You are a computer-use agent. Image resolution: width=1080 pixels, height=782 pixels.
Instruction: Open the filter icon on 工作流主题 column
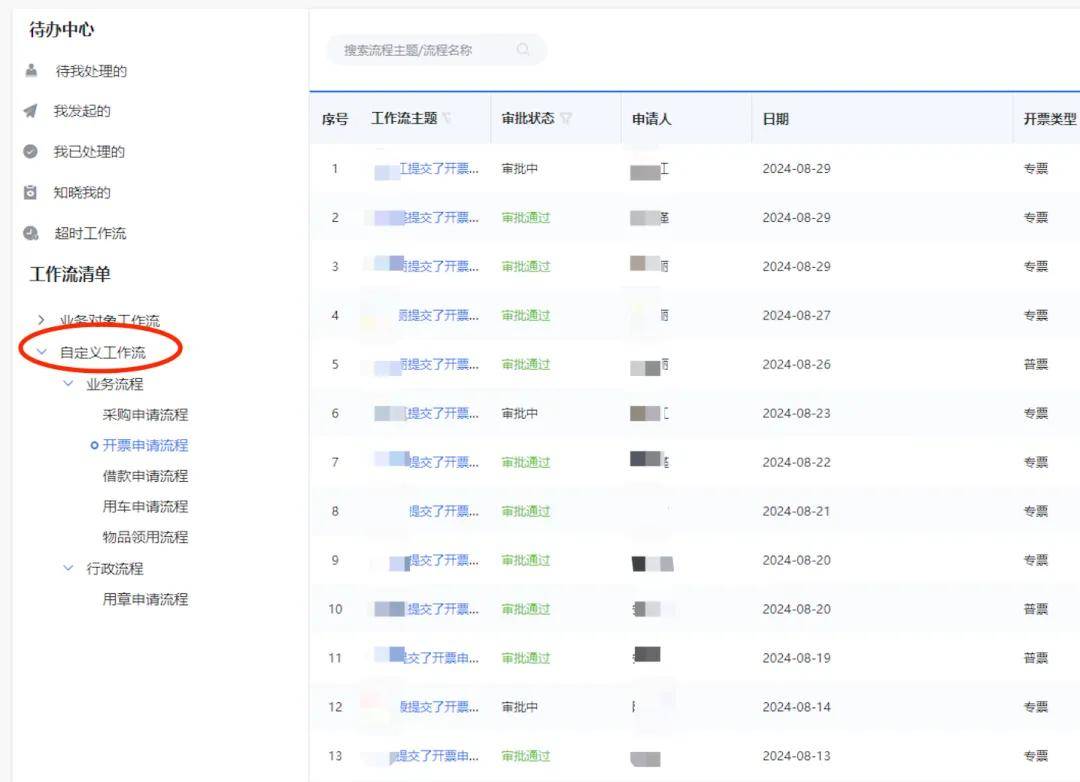tap(447, 119)
